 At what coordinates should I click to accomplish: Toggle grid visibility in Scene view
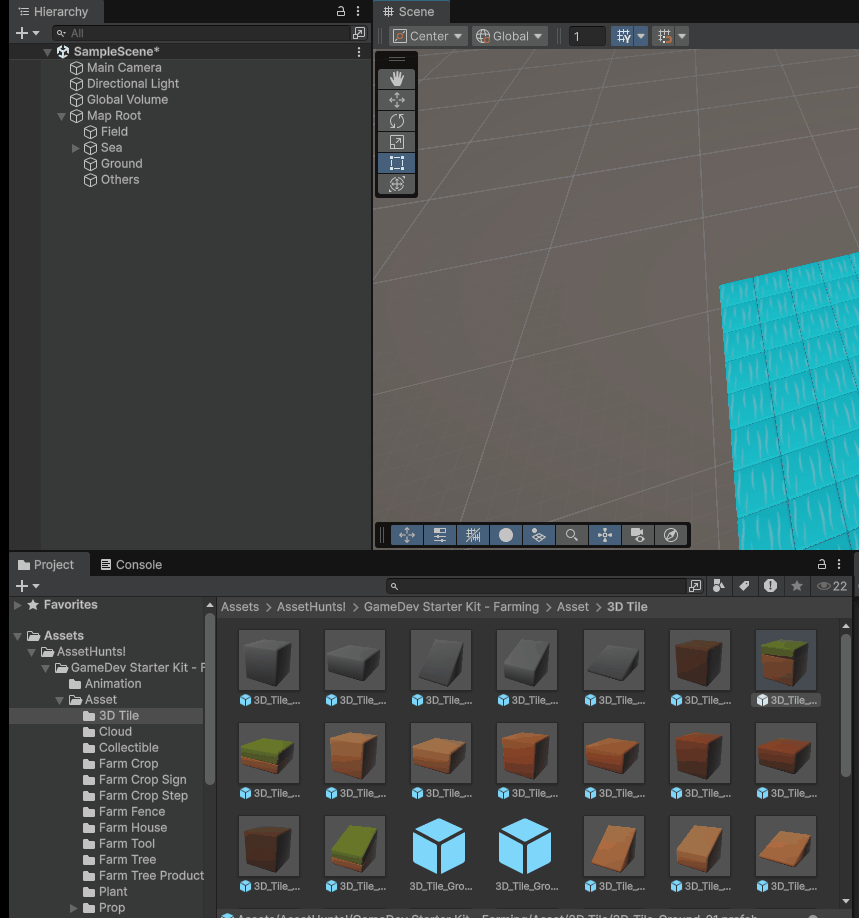(624, 36)
